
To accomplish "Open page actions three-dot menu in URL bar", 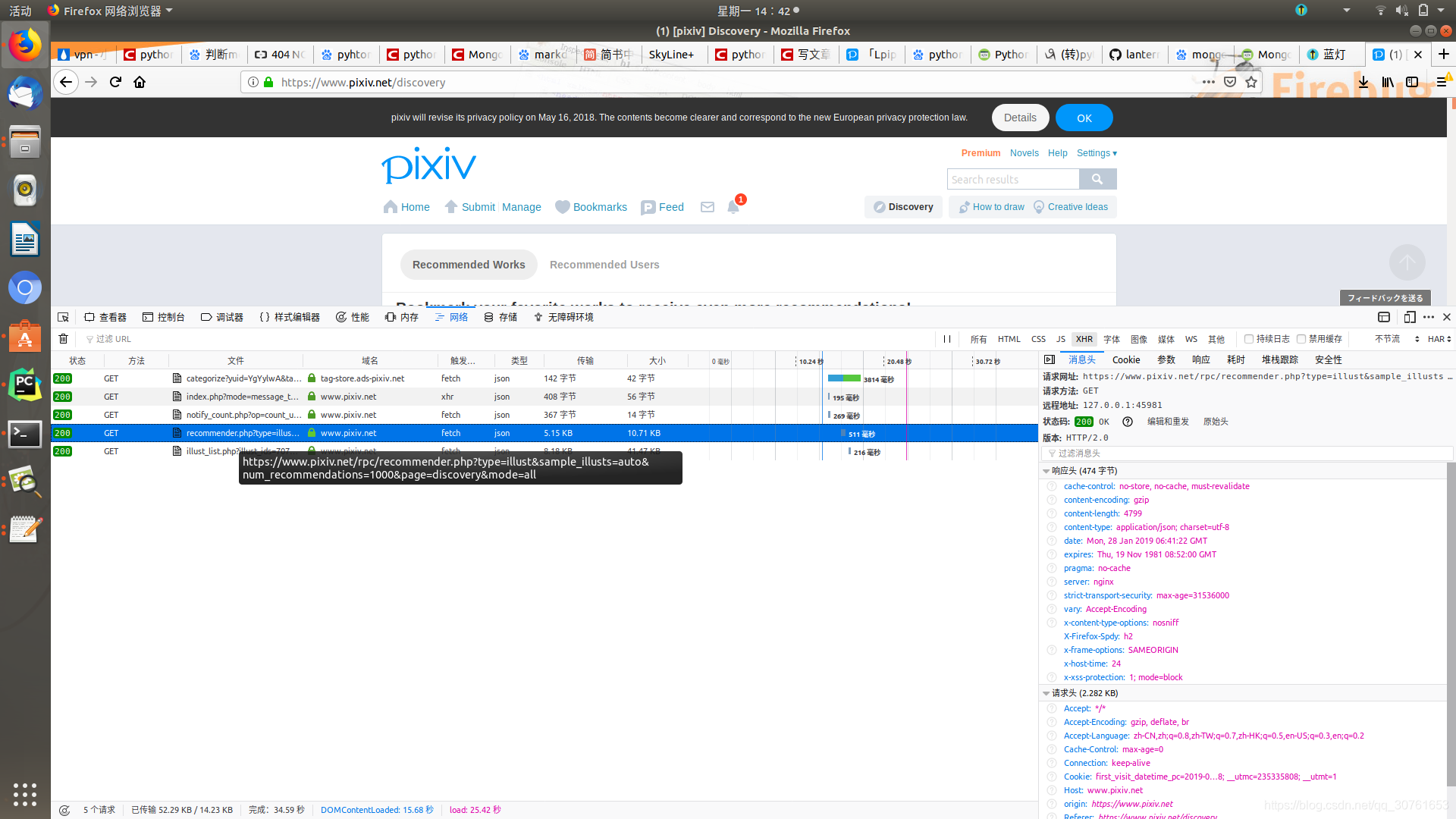I will [x=1209, y=82].
